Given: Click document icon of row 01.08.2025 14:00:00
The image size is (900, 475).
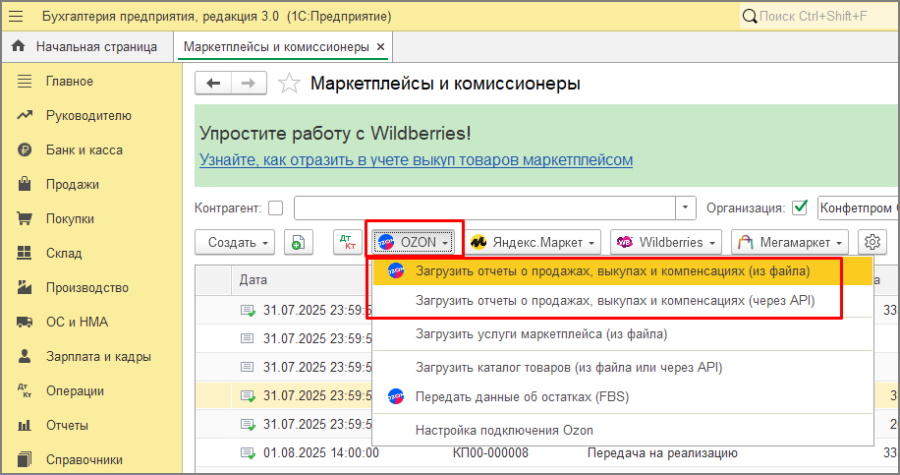Looking at the screenshot, I should [247, 453].
